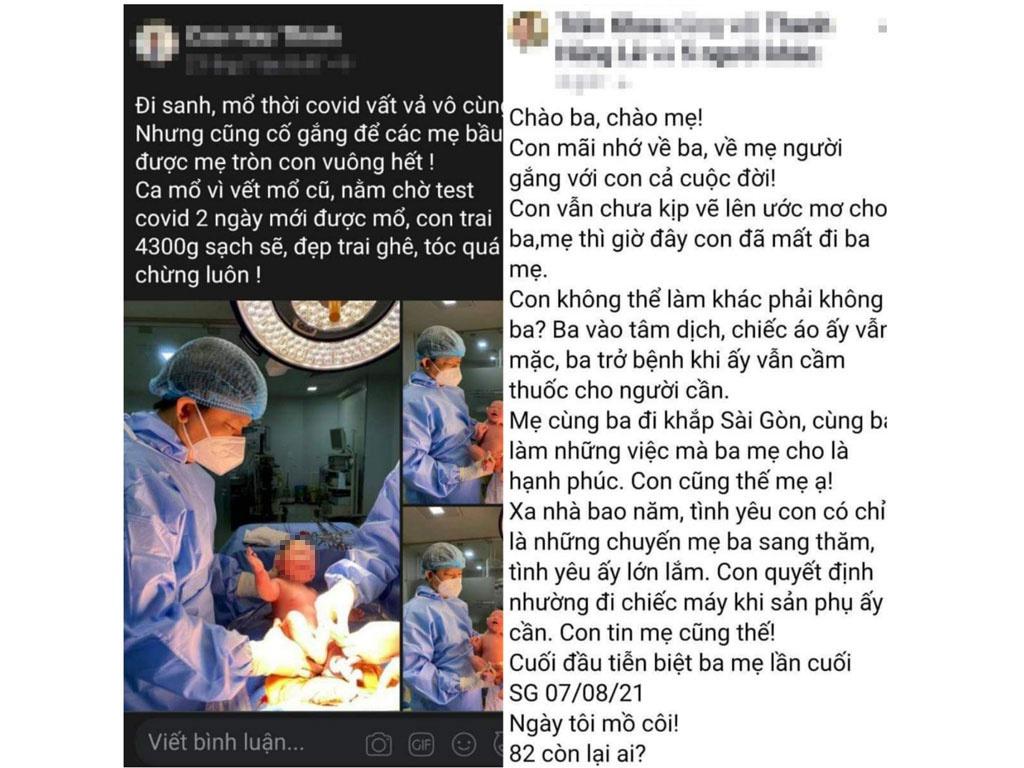
Task: Open the large surgeon delivering baby photo
Action: coord(262,505)
